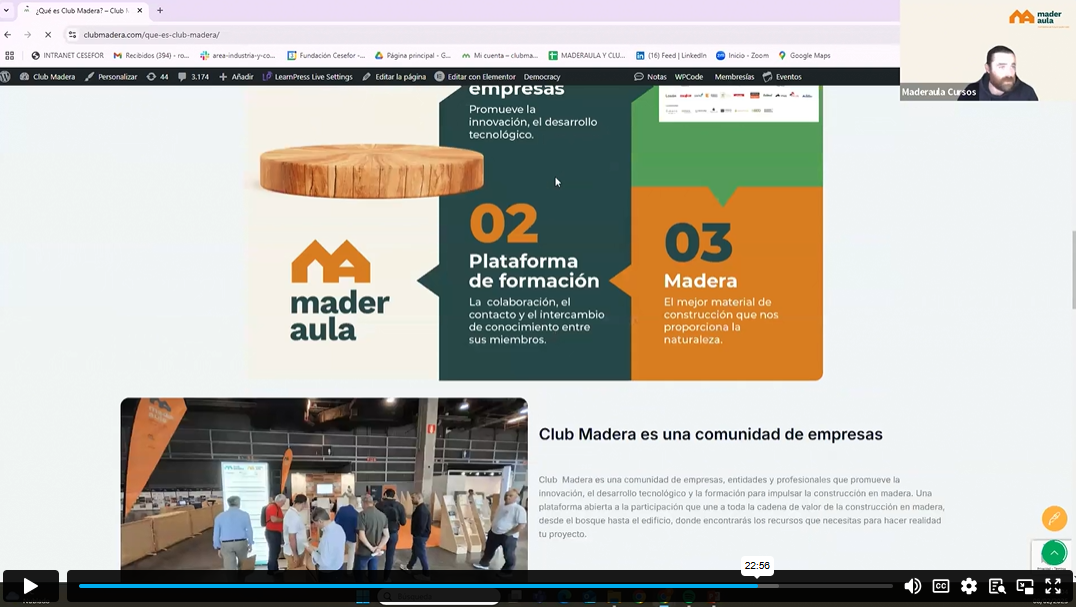This screenshot has width=1076, height=607.
Task: Open WPCode admin bar item
Action: [x=689, y=77]
